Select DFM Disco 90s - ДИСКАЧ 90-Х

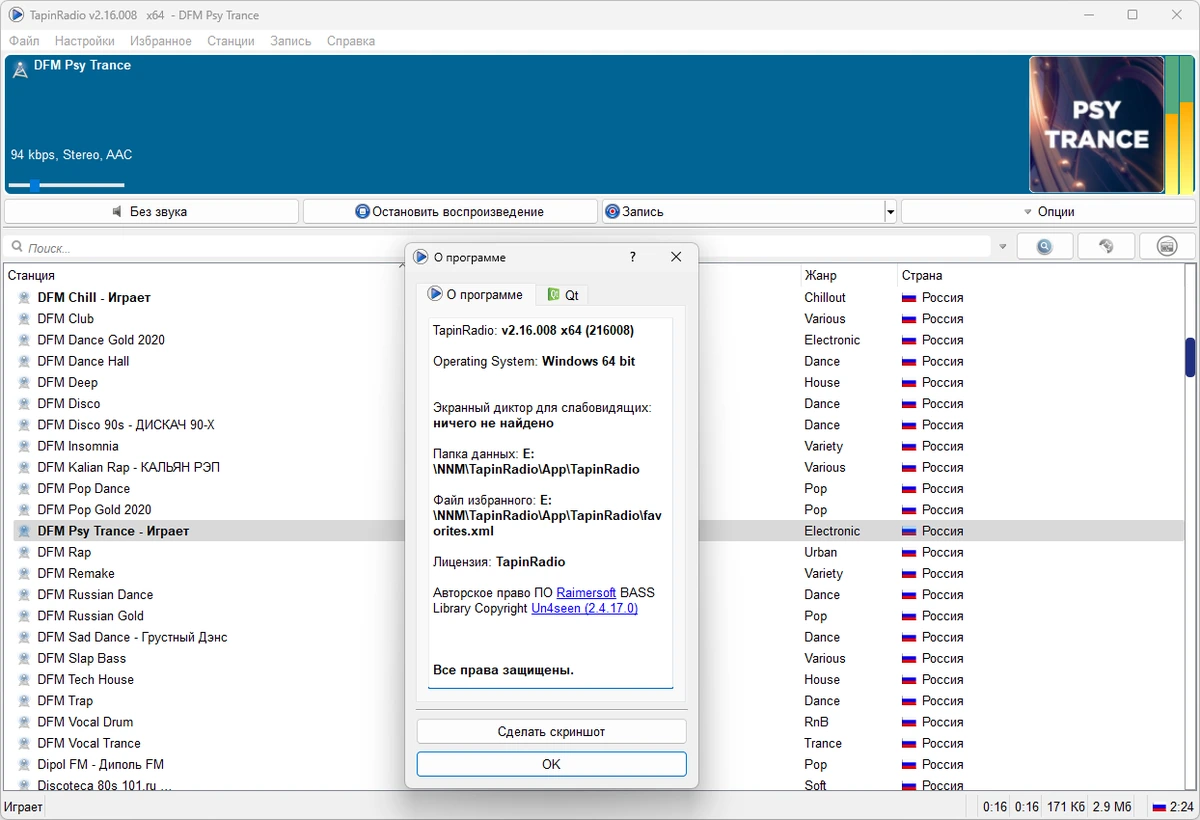point(126,425)
